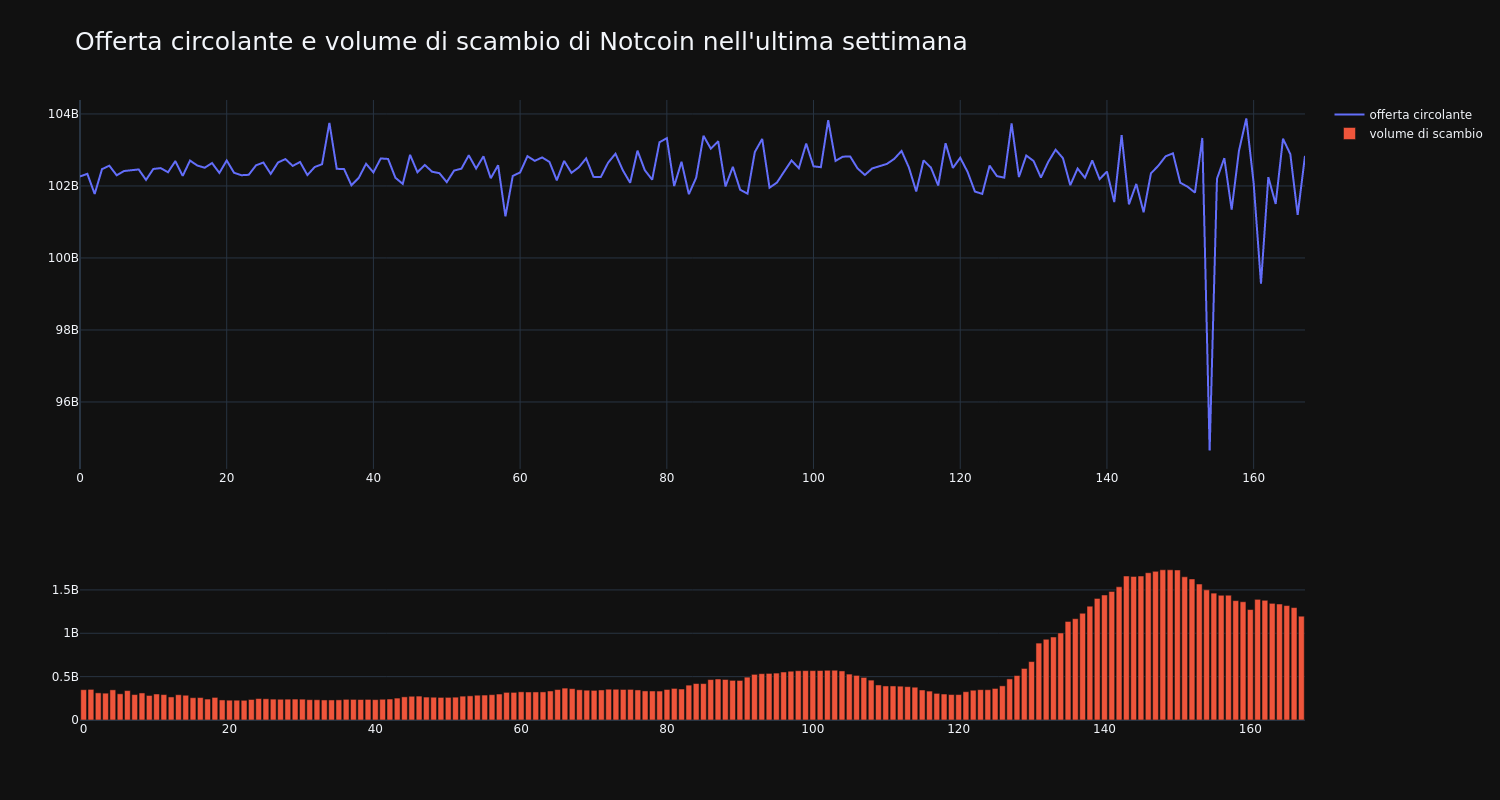Click the deepest dip of the supply line
The height and width of the screenshot is (800, 1500).
coord(1209,449)
